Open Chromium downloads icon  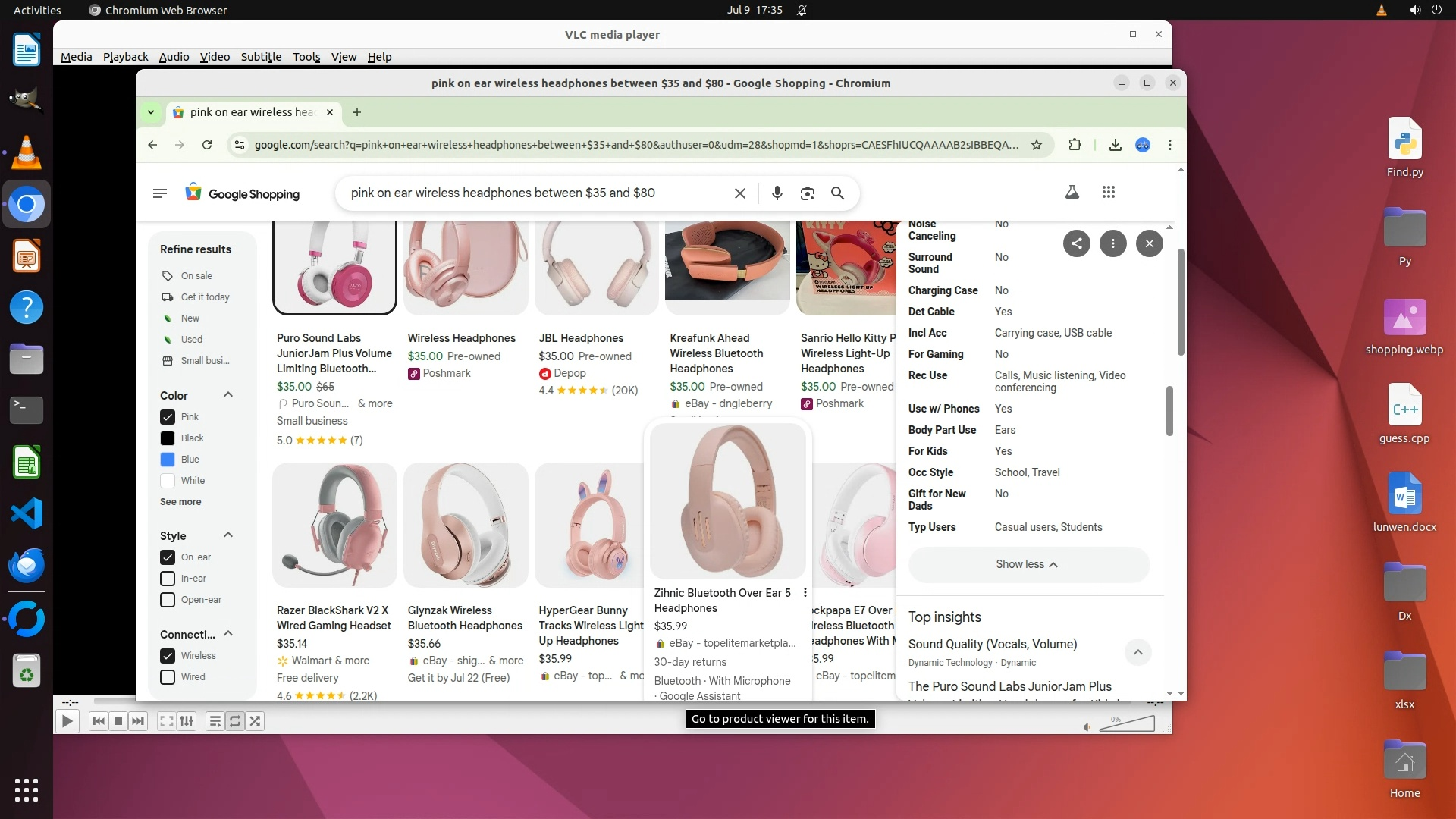coord(1115,145)
